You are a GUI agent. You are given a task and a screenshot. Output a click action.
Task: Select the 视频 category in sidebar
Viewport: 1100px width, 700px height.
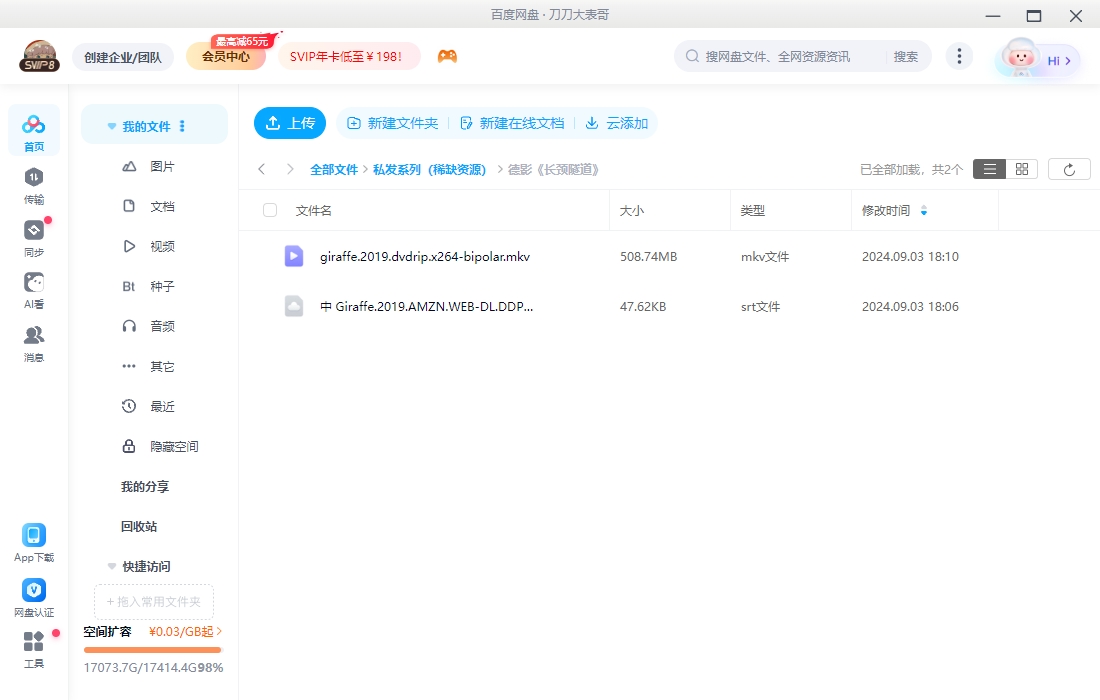pyautogui.click(x=163, y=246)
